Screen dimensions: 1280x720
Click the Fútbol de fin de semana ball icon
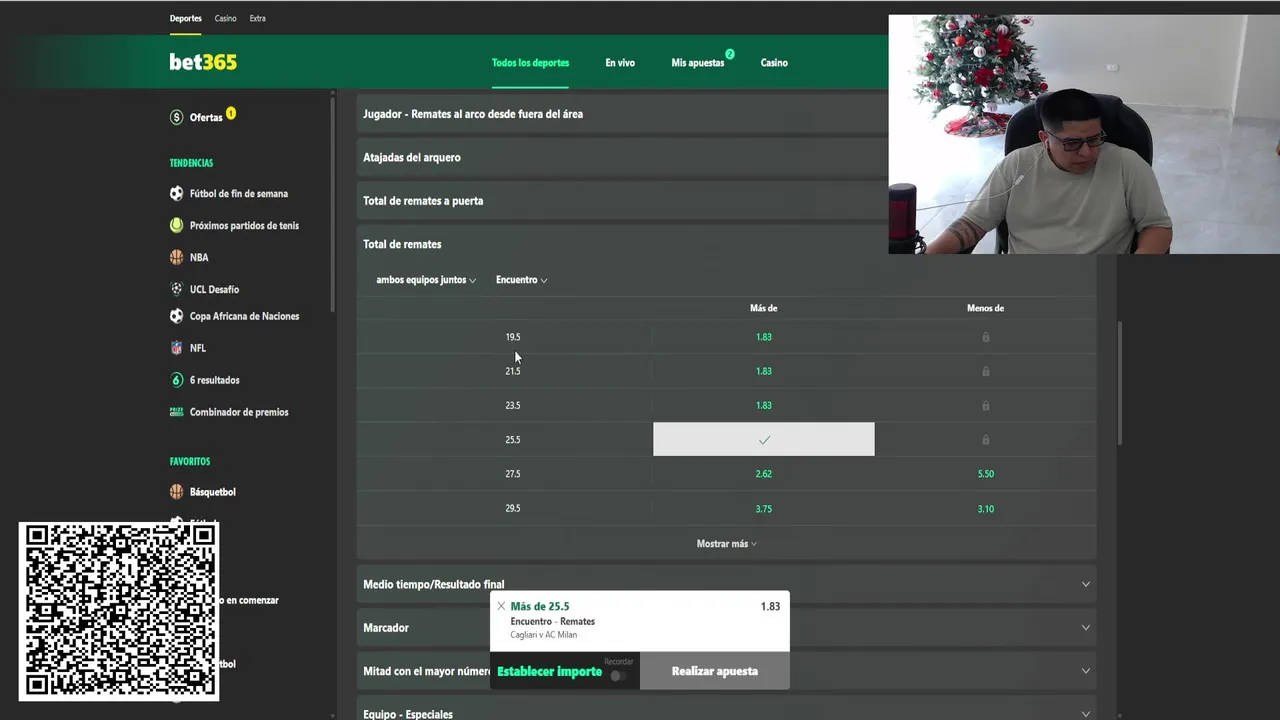click(177, 194)
